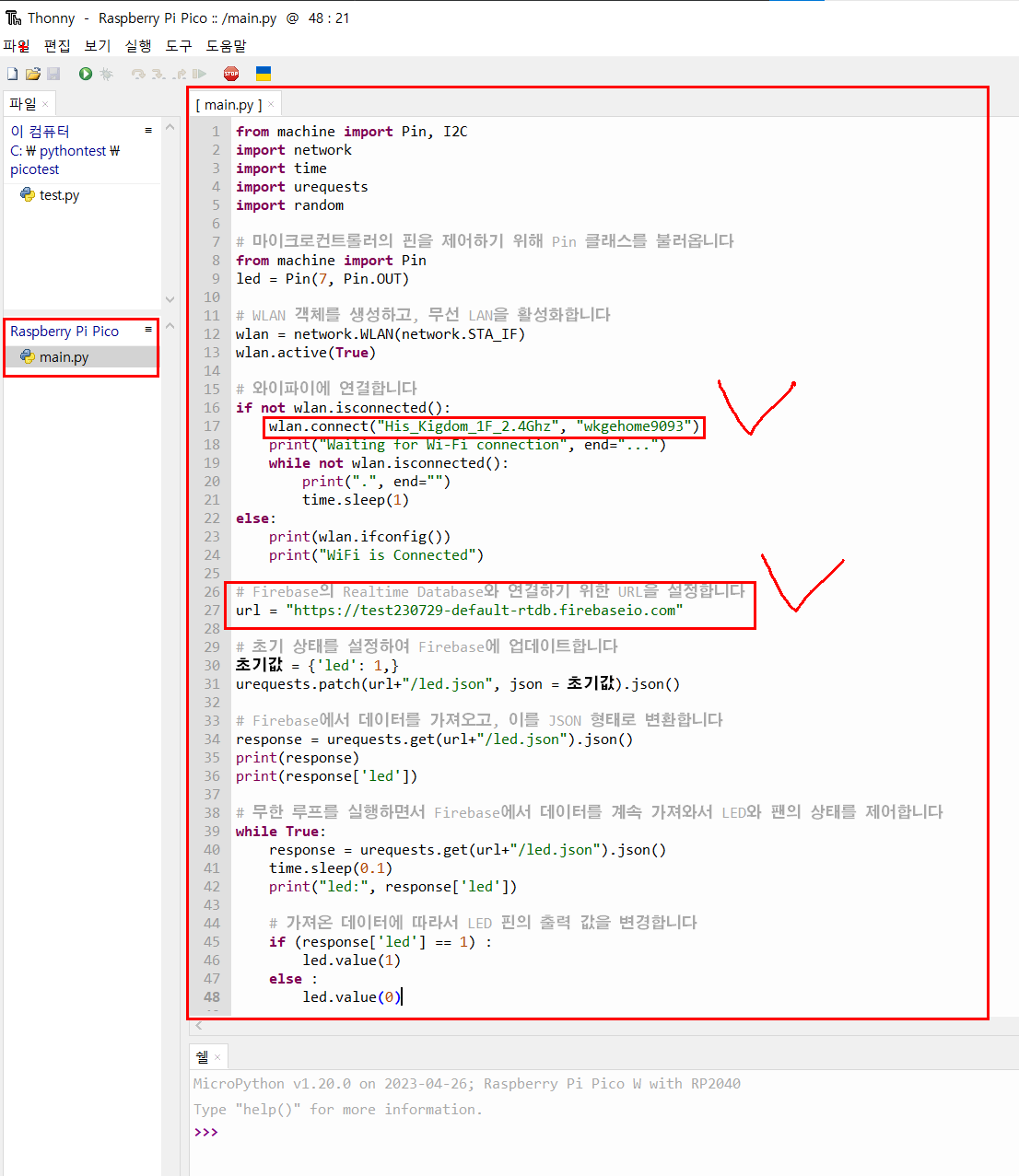This screenshot has width=1019, height=1176.
Task: Click the Step out debug icon
Action: (x=179, y=74)
